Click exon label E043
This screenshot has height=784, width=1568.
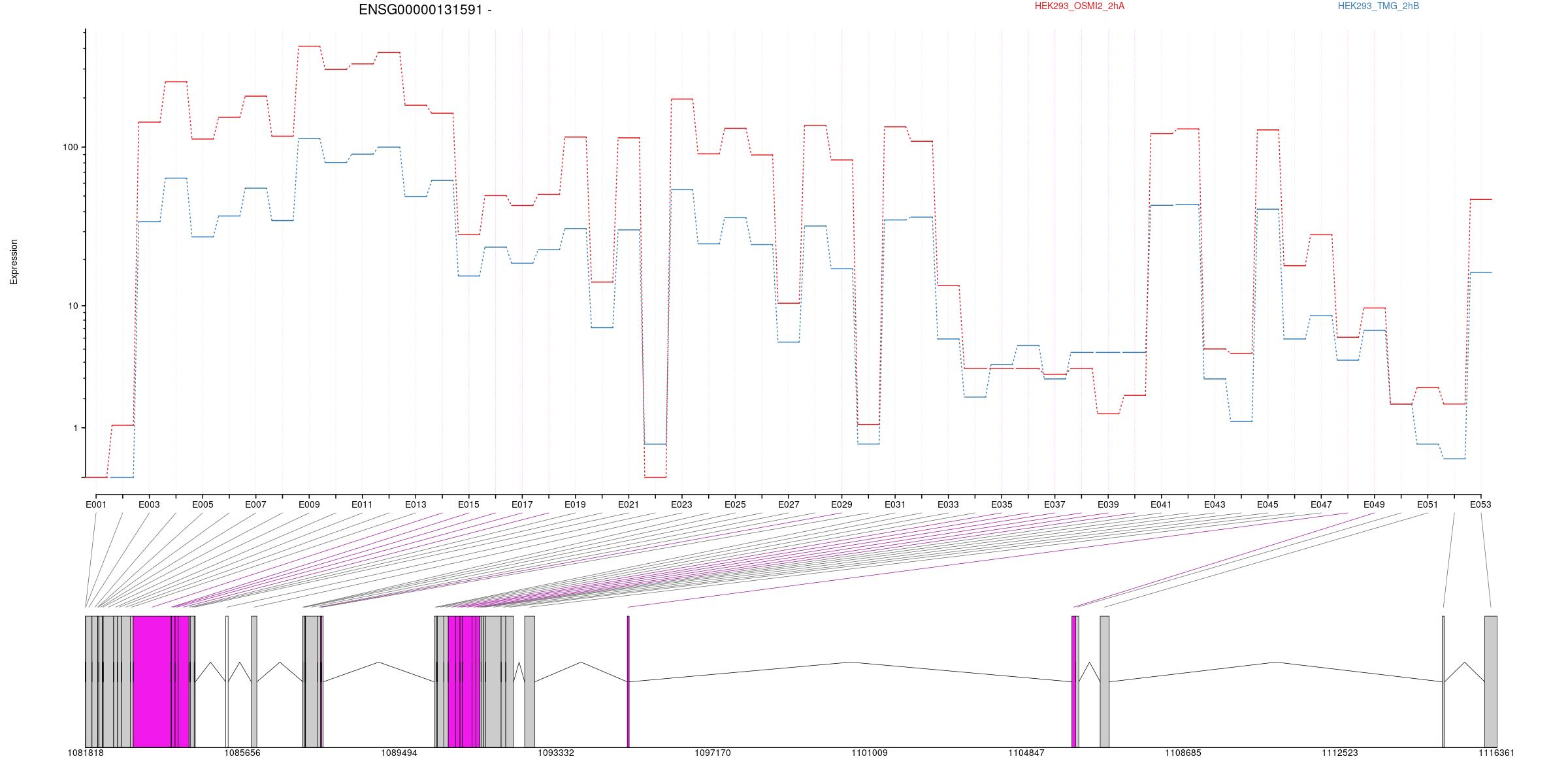[x=1215, y=504]
